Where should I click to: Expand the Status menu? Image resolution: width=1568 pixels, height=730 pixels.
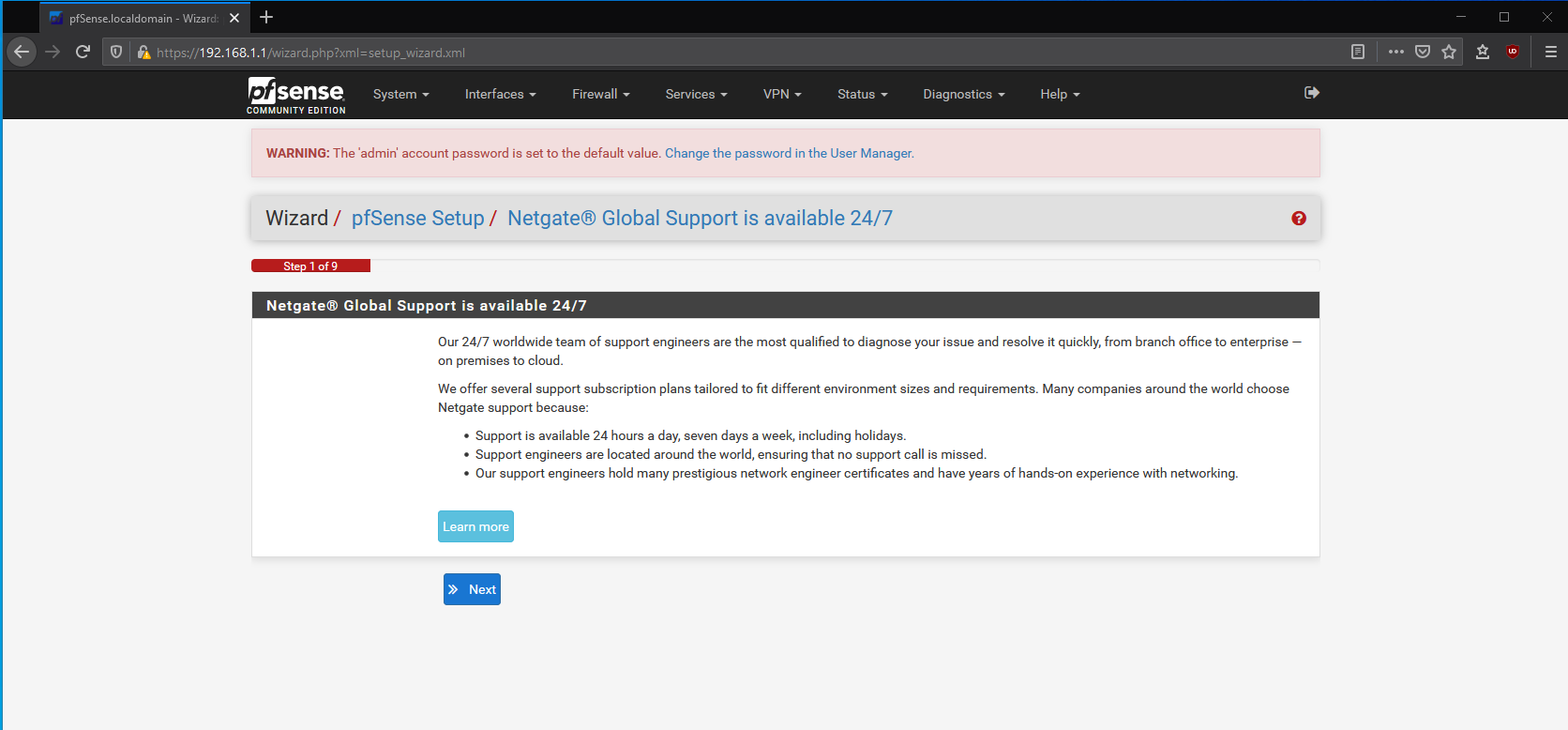862,94
